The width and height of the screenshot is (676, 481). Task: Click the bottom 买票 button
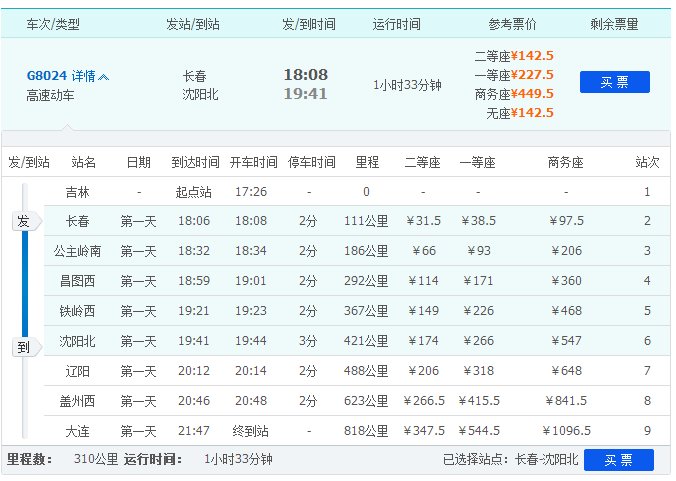[x=618, y=460]
